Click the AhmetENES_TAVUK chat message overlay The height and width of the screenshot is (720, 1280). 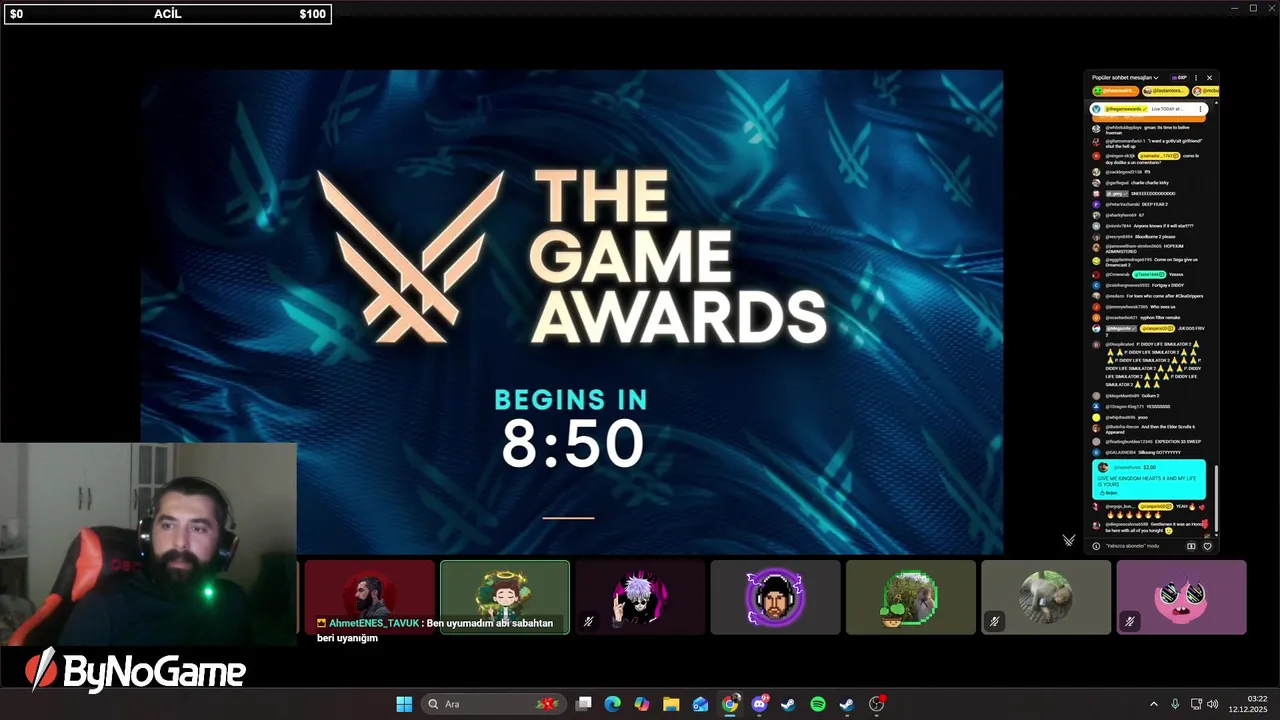435,630
